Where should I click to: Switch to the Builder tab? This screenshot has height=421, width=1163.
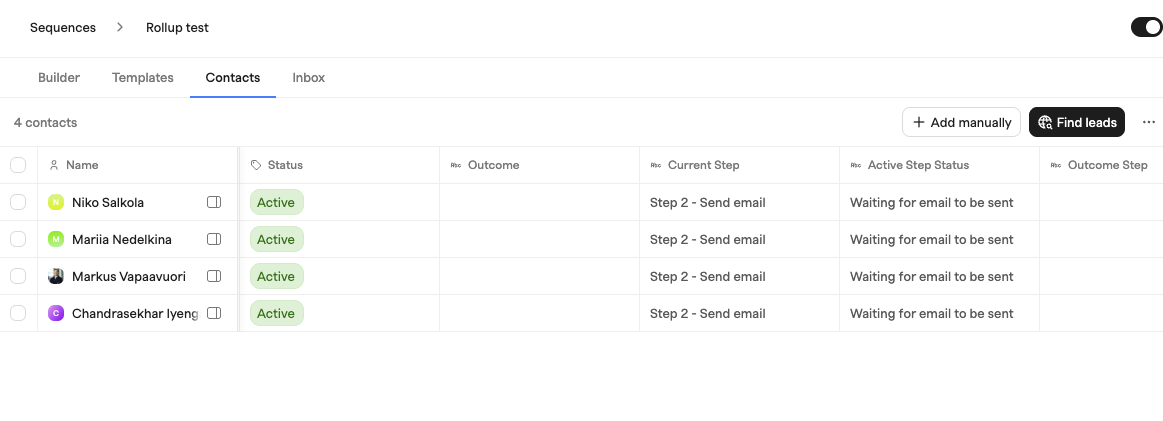tap(59, 78)
